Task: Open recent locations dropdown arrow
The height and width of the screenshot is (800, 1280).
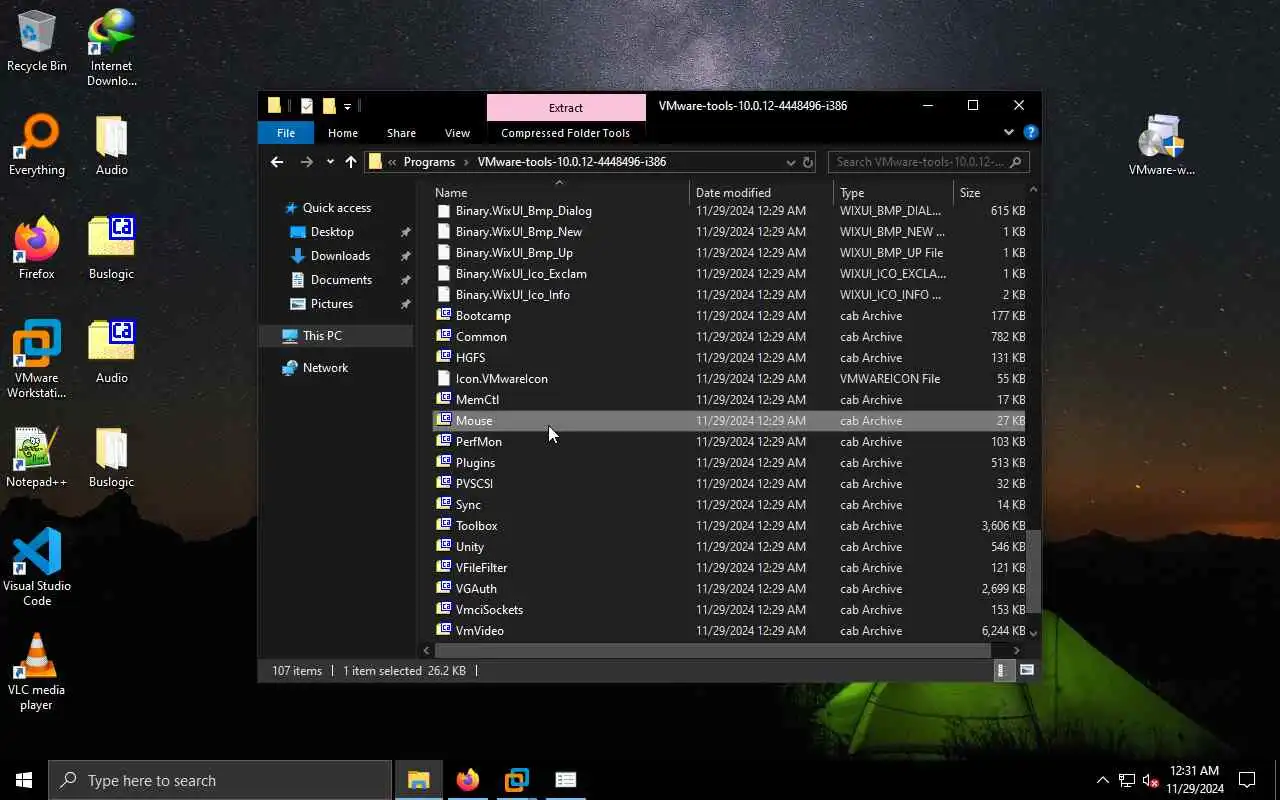Action: [x=330, y=162]
